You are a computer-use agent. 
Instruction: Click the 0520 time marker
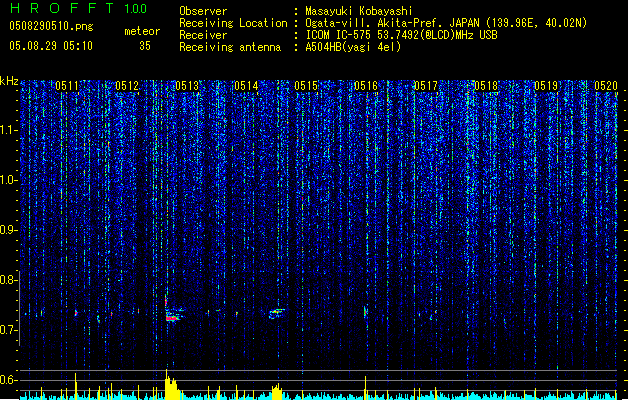pyautogui.click(x=606, y=86)
